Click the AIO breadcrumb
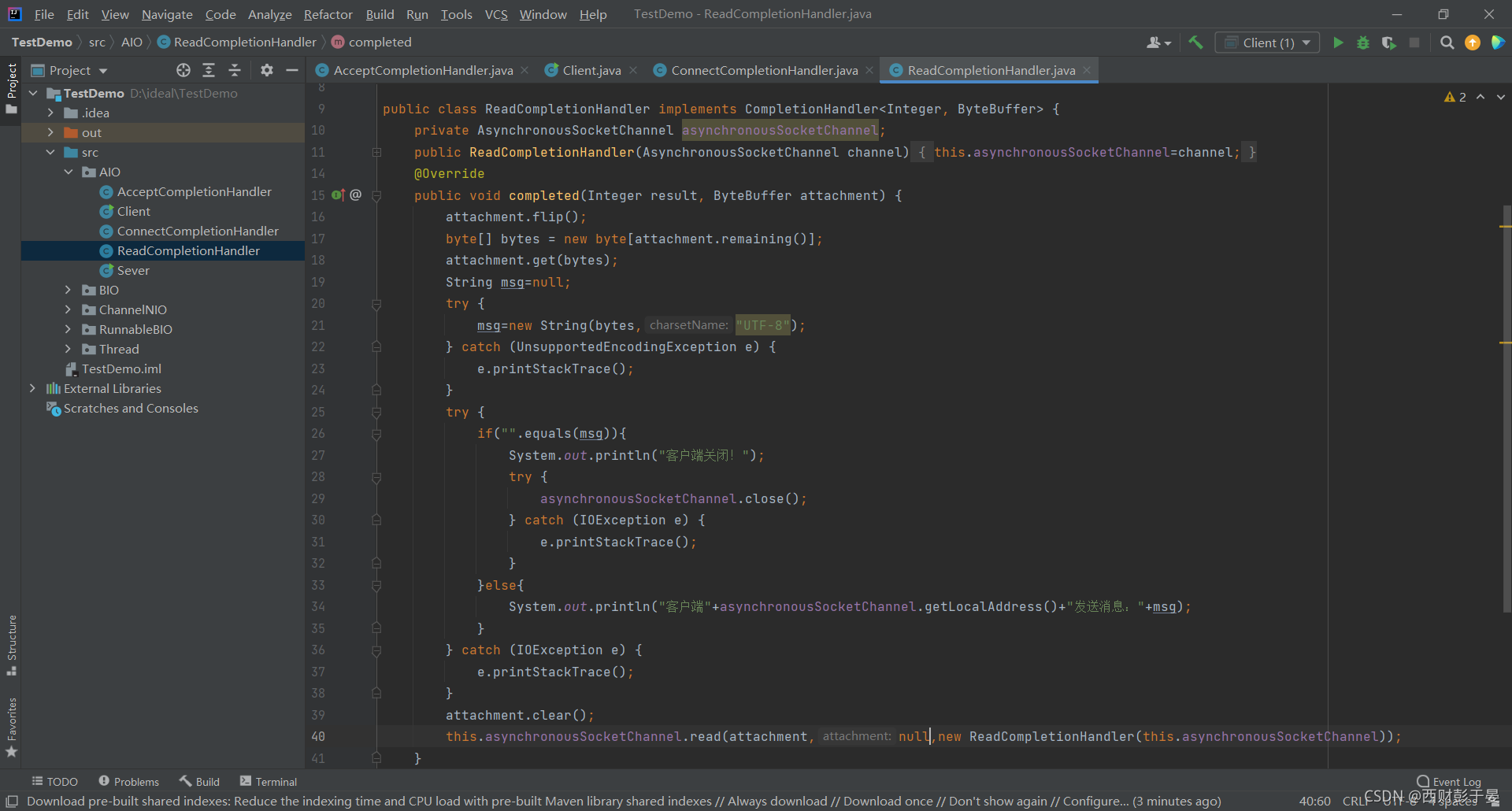 coord(132,42)
